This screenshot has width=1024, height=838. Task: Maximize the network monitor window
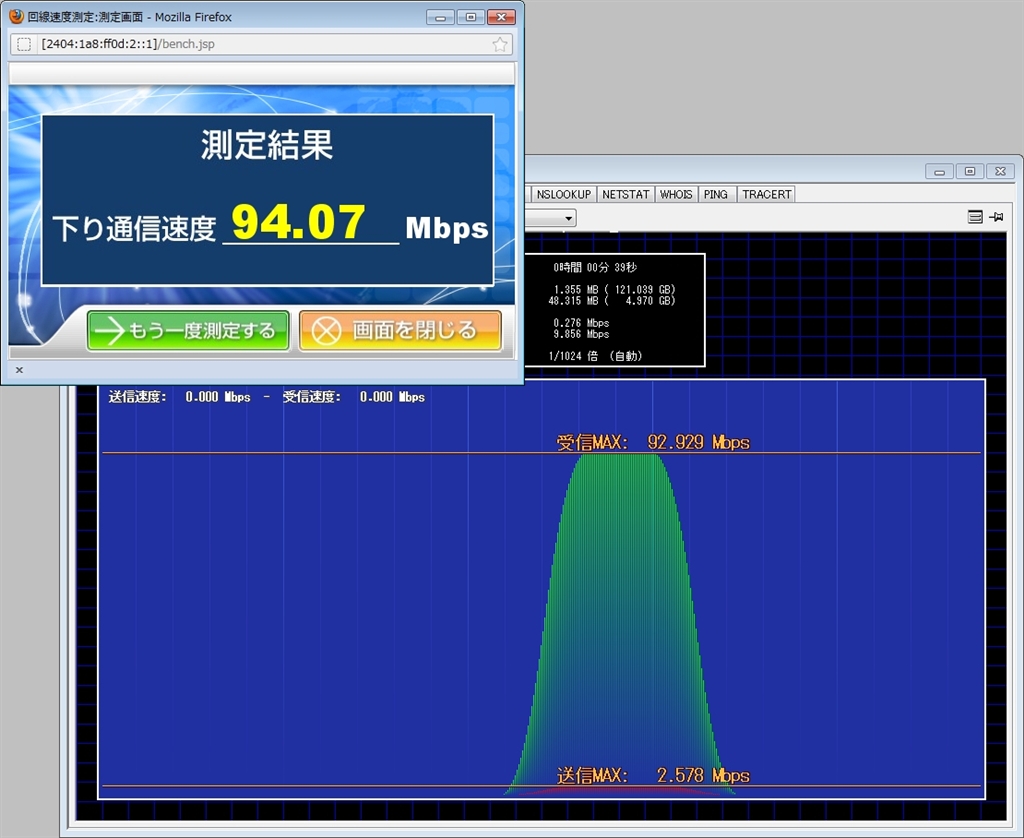coord(969,171)
